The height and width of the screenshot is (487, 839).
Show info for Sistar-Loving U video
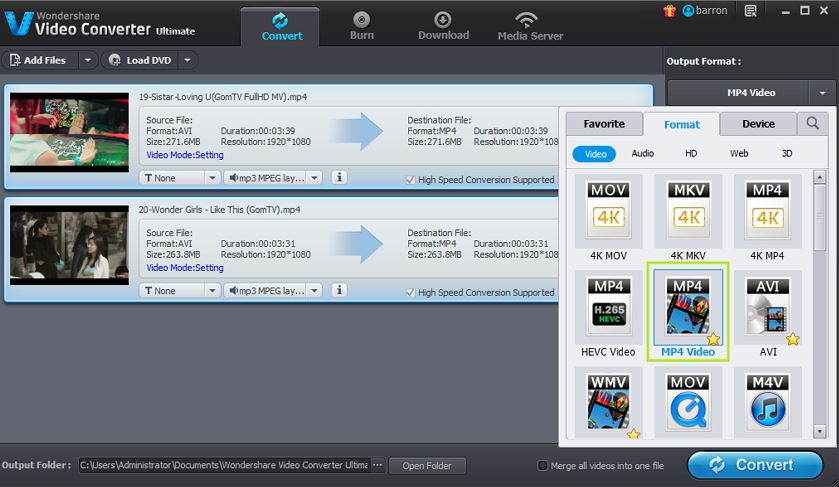click(339, 177)
